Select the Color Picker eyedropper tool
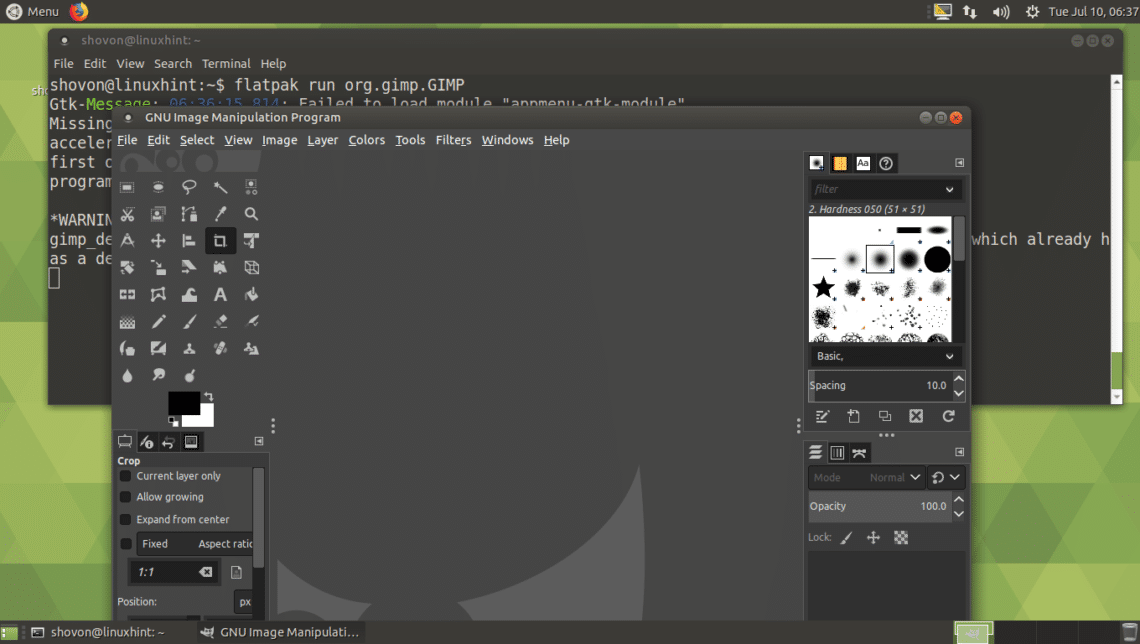The image size is (1140, 644). 220,214
